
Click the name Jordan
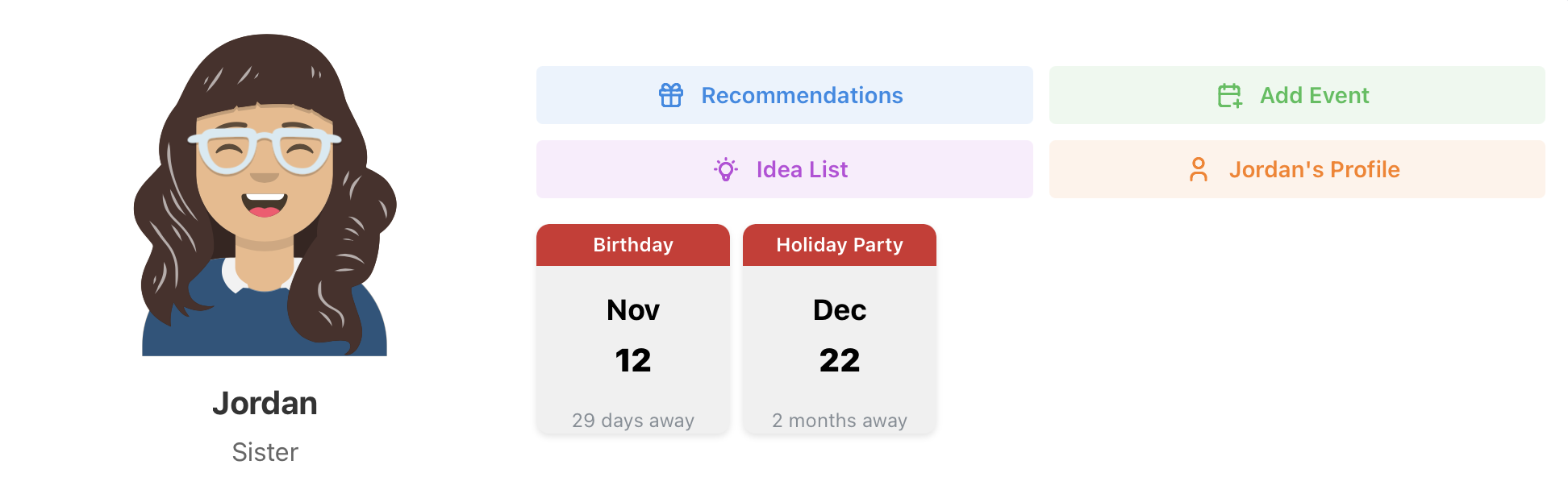pos(265,404)
